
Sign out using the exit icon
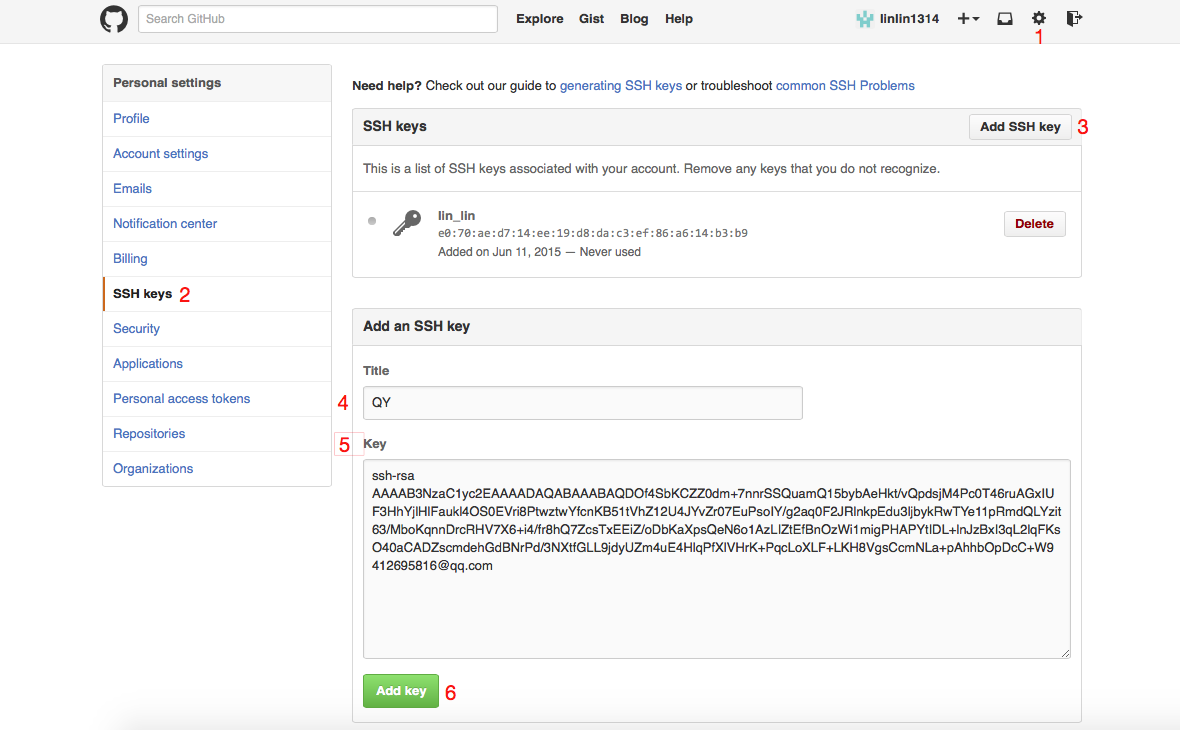click(x=1074, y=18)
